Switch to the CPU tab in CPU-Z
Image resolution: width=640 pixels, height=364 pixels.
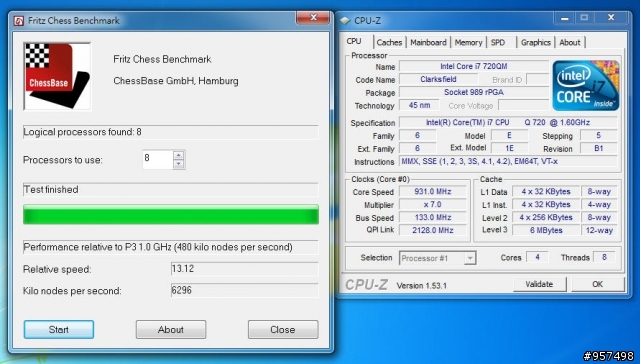coord(354,41)
